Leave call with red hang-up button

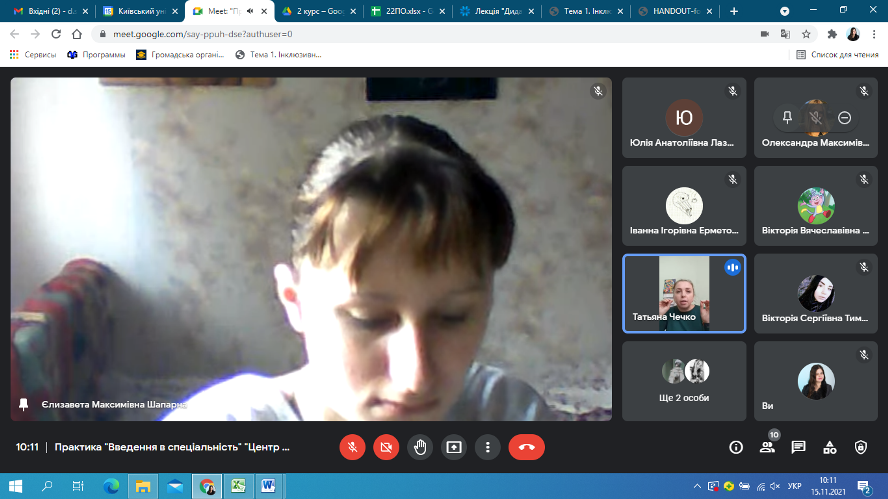coord(527,447)
